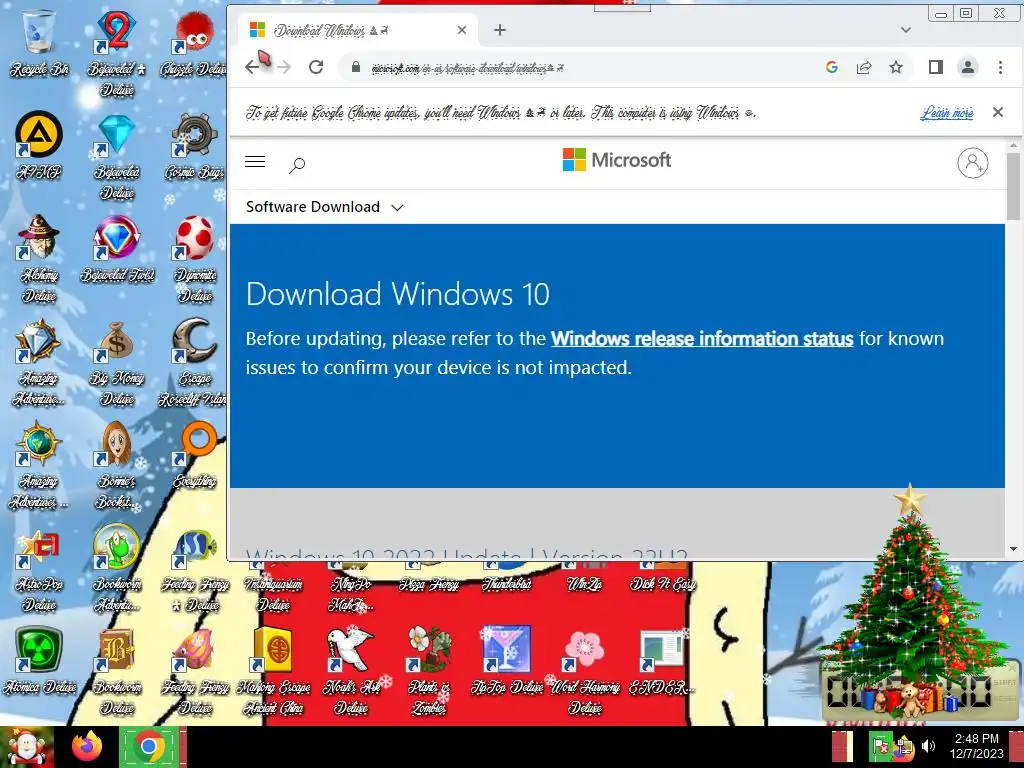Click the taskbar clock showing 2:48 PM
Viewport: 1024px width, 768px height.
[x=976, y=746]
